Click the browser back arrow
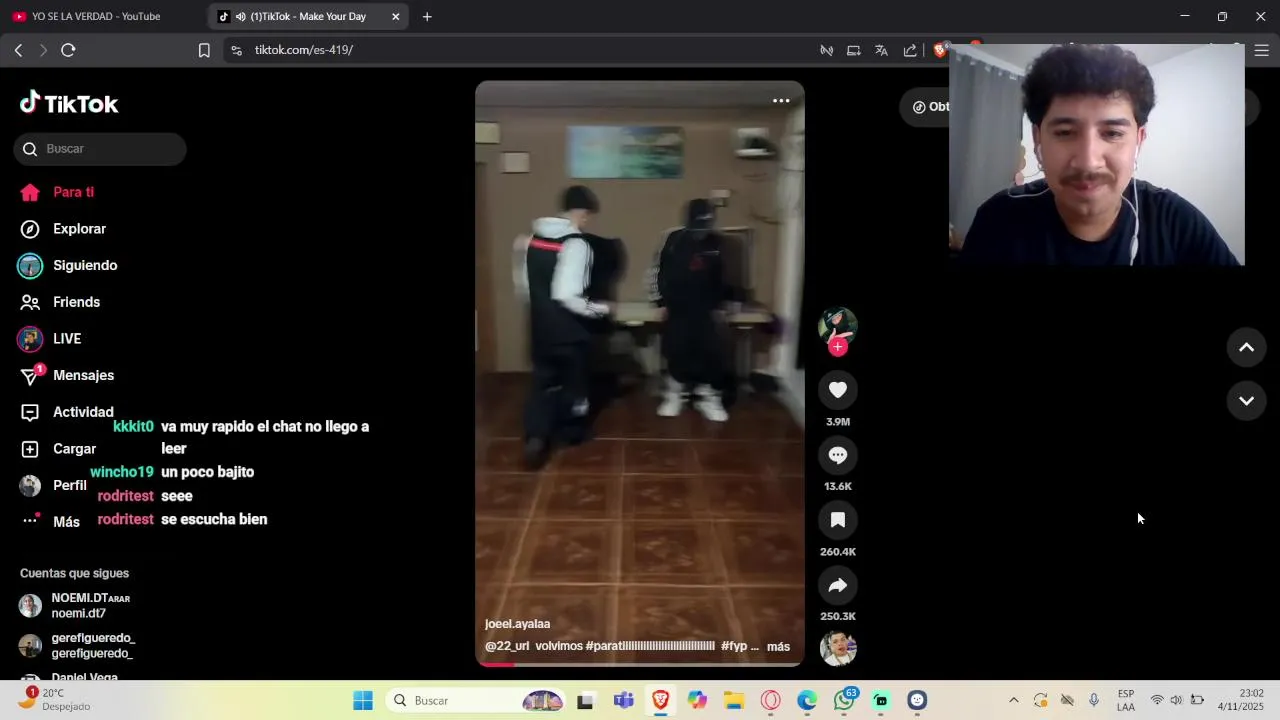1280x720 pixels. point(18,50)
